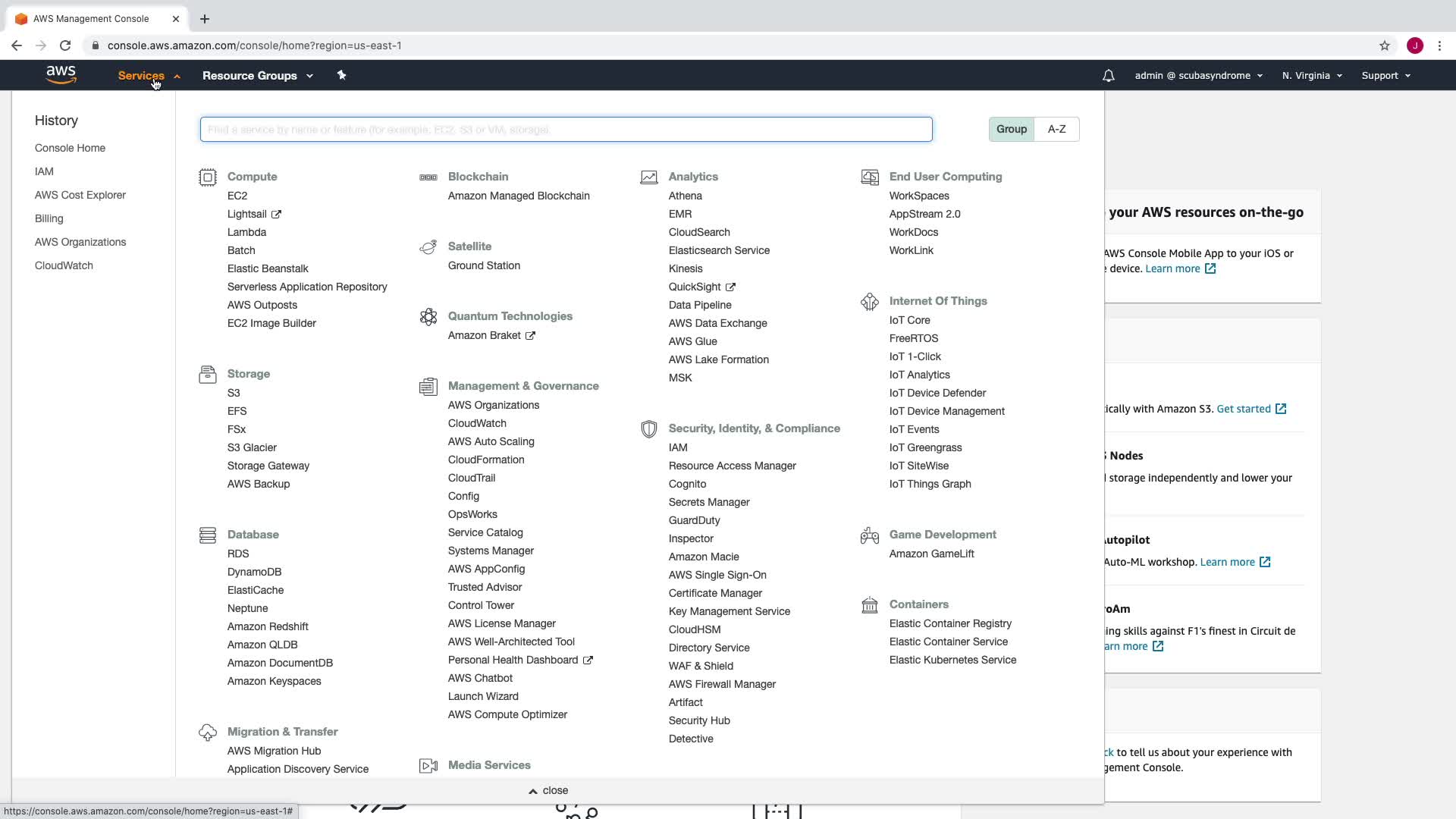The image size is (1456, 819).
Task: Open the N. Virginia region selector
Action: point(1312,76)
